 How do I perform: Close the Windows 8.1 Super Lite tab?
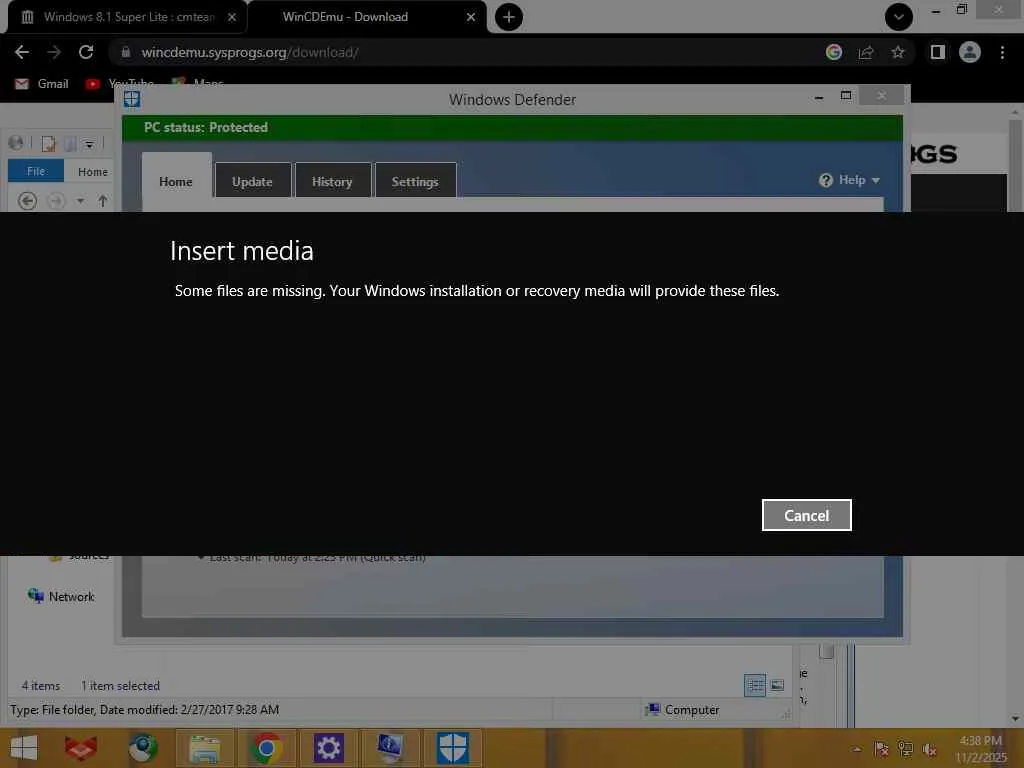point(232,17)
